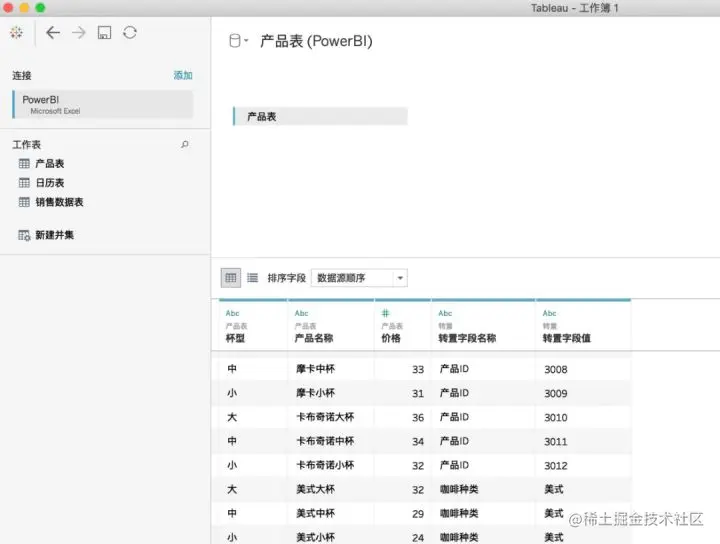Change 转置字段值 column Abc type
720x544 pixels.
(549, 313)
